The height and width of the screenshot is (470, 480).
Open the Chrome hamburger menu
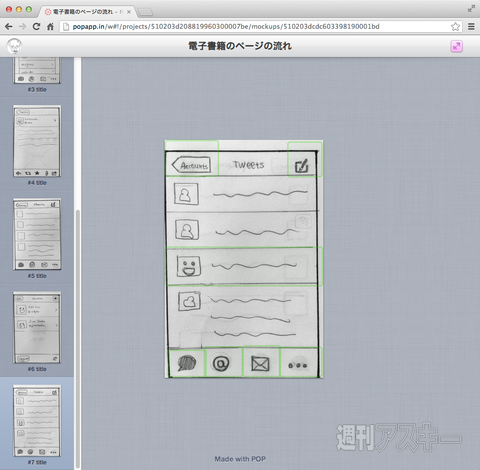[x=471, y=27]
